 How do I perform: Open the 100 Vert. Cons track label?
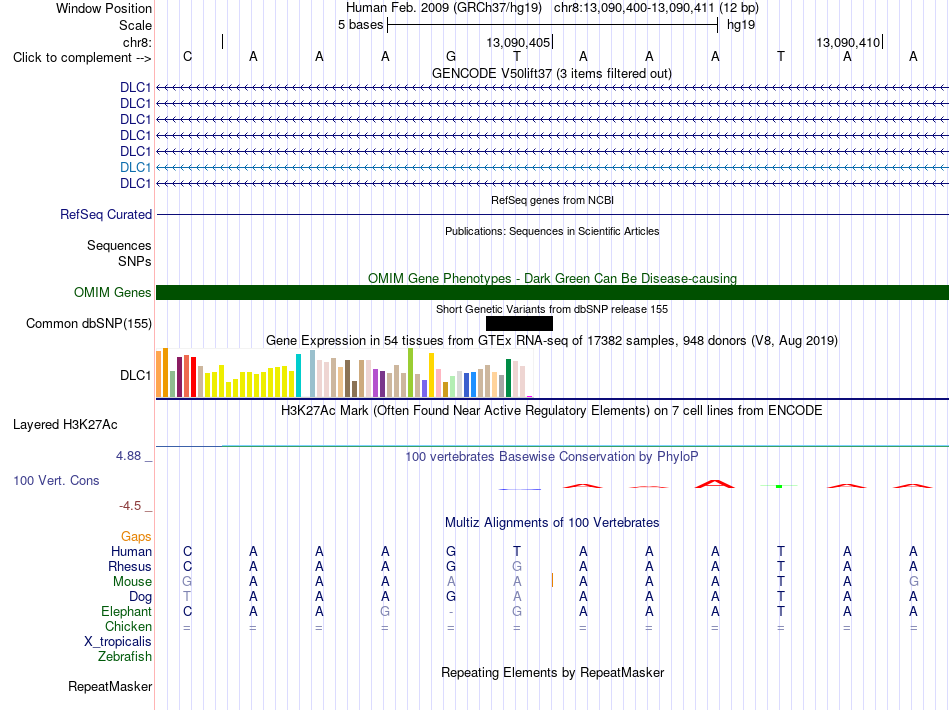point(56,480)
